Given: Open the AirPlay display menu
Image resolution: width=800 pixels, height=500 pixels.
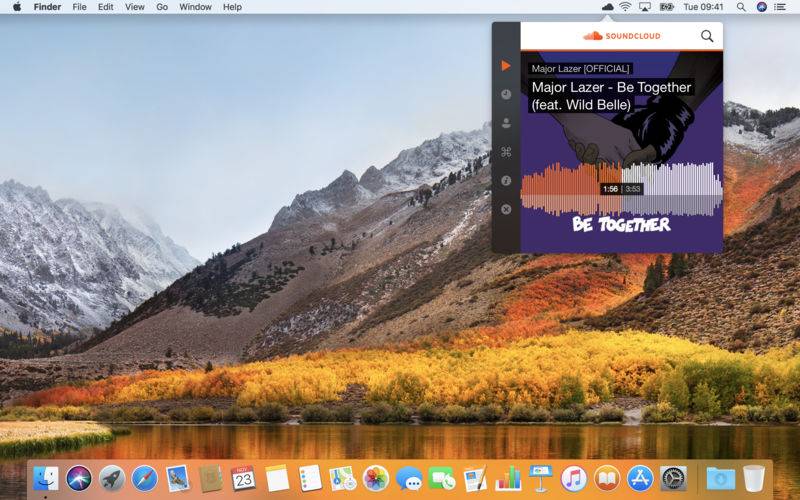Looking at the screenshot, I should click(645, 7).
